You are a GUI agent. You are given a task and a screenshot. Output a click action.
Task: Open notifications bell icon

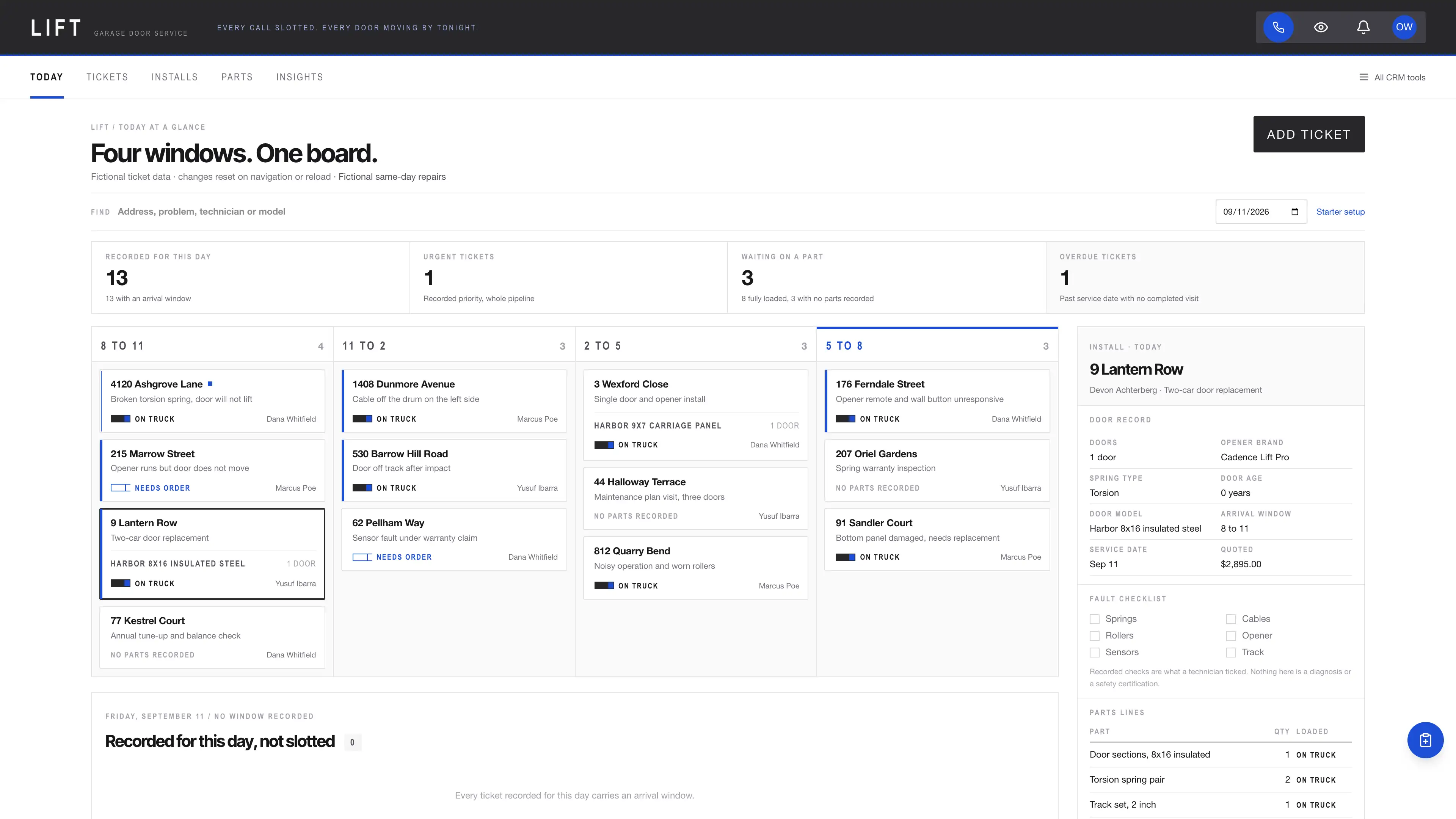(x=1363, y=27)
